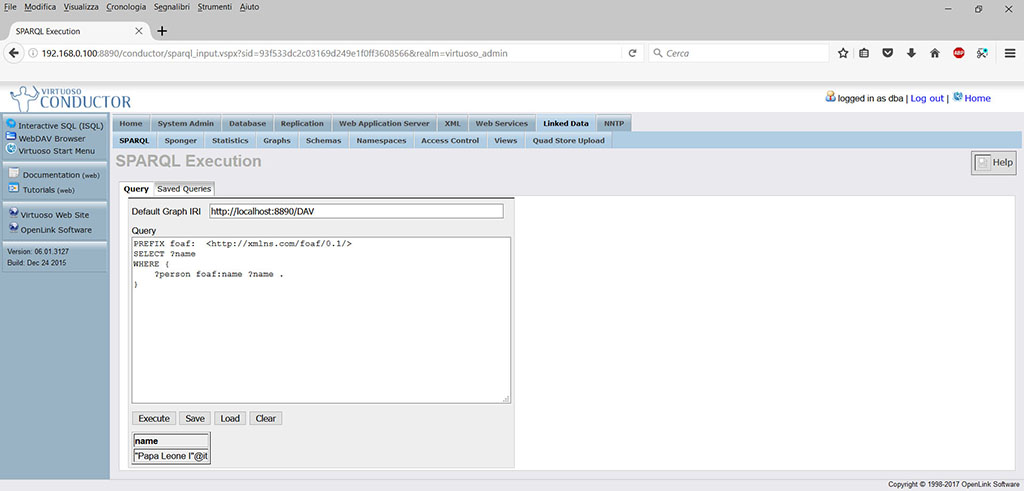This screenshot has height=491, width=1024.
Task: Click the Home link at top right
Action: pos(977,98)
